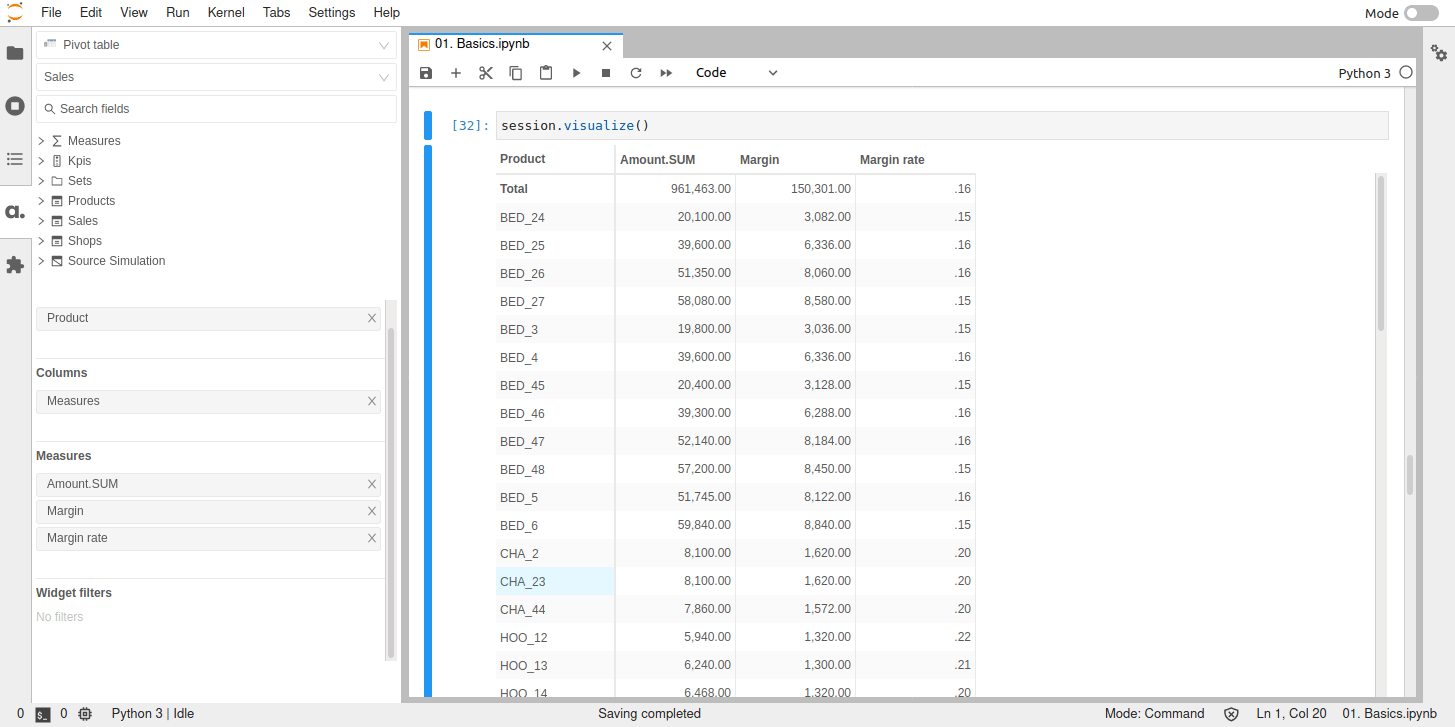Click the Product column header
The image size is (1455, 727).
(555, 159)
